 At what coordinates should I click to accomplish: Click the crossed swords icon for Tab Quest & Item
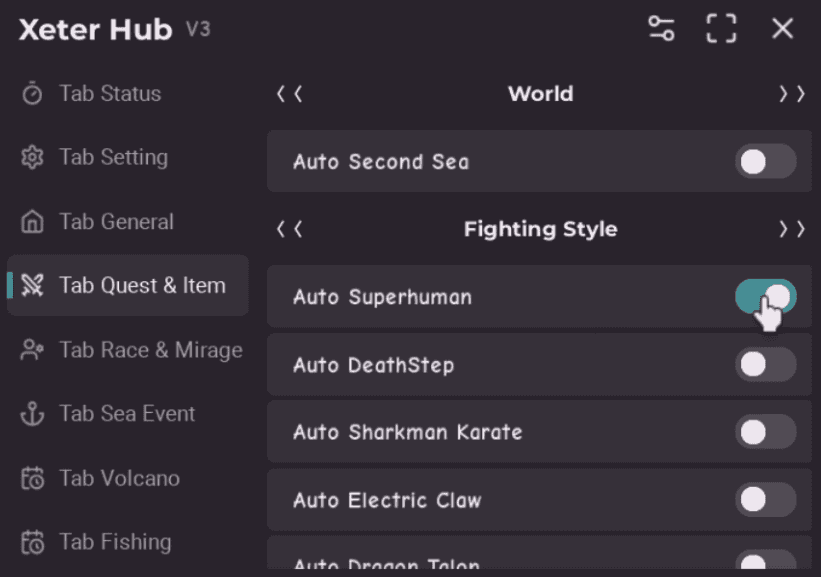(x=33, y=285)
